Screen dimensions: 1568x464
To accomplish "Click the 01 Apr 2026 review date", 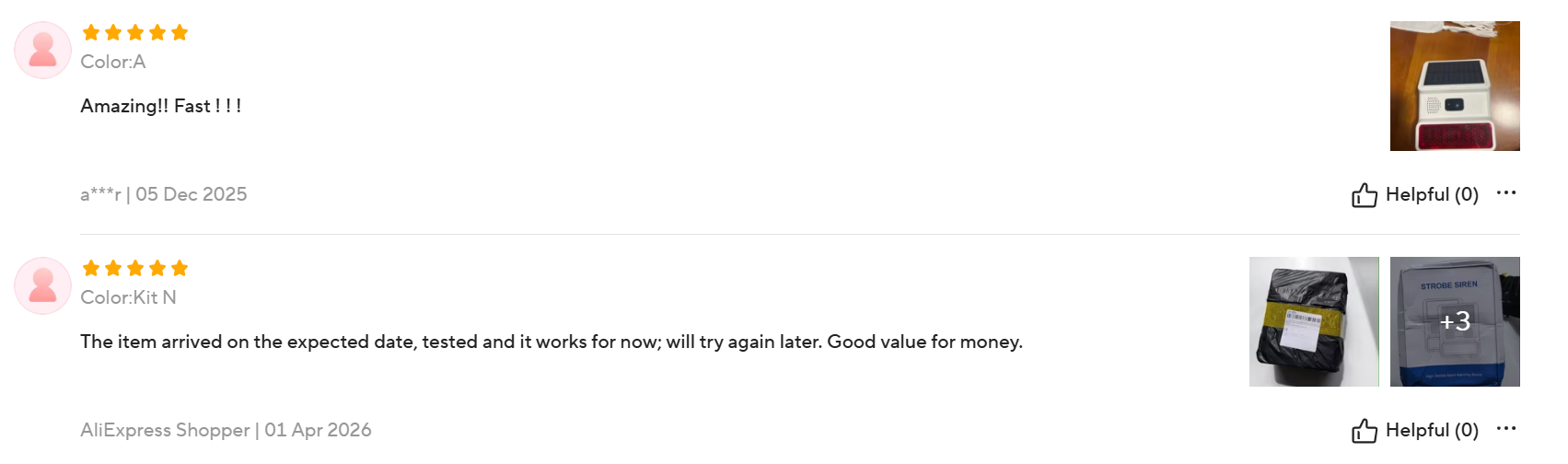I will [x=318, y=431].
